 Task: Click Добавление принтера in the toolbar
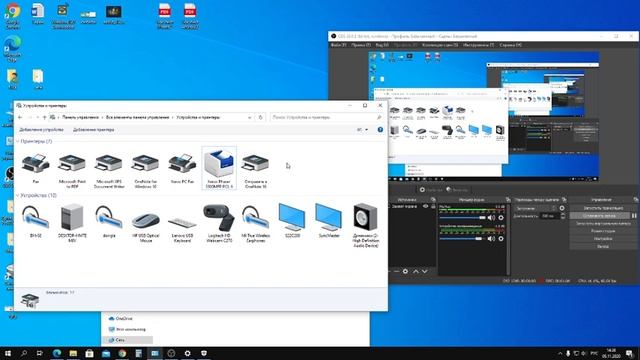click(93, 130)
